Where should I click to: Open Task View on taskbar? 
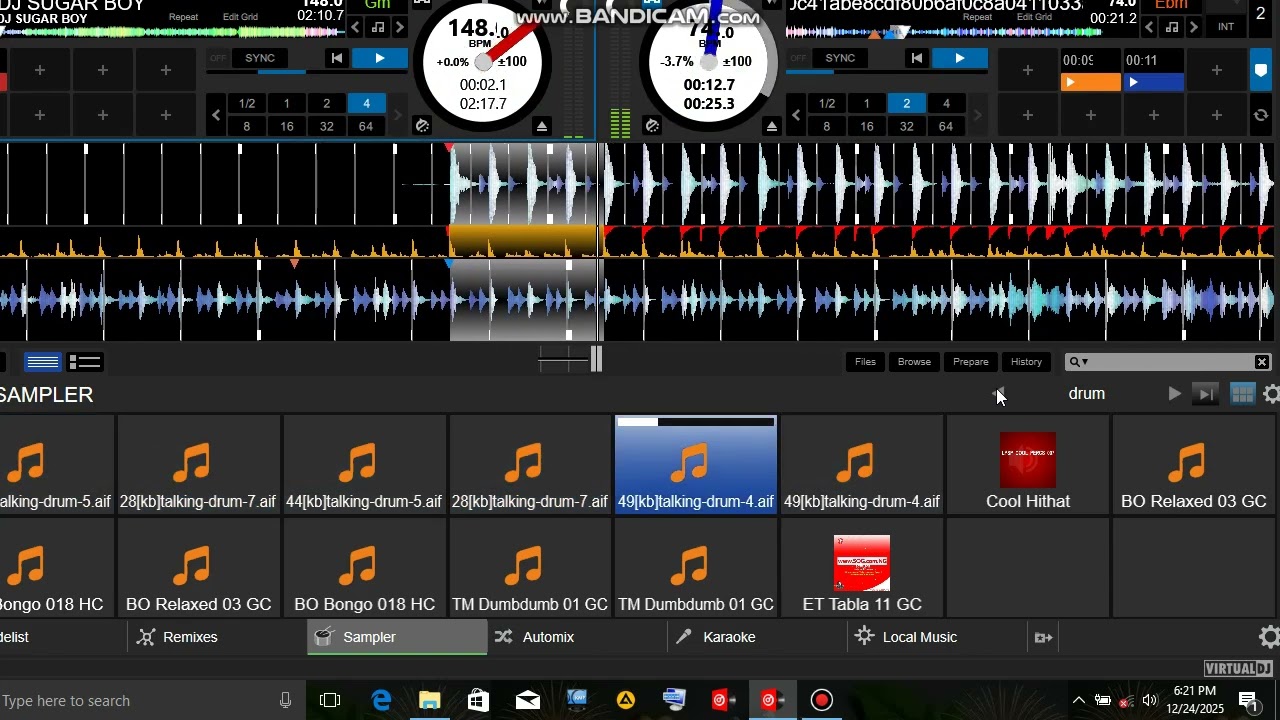click(330, 701)
